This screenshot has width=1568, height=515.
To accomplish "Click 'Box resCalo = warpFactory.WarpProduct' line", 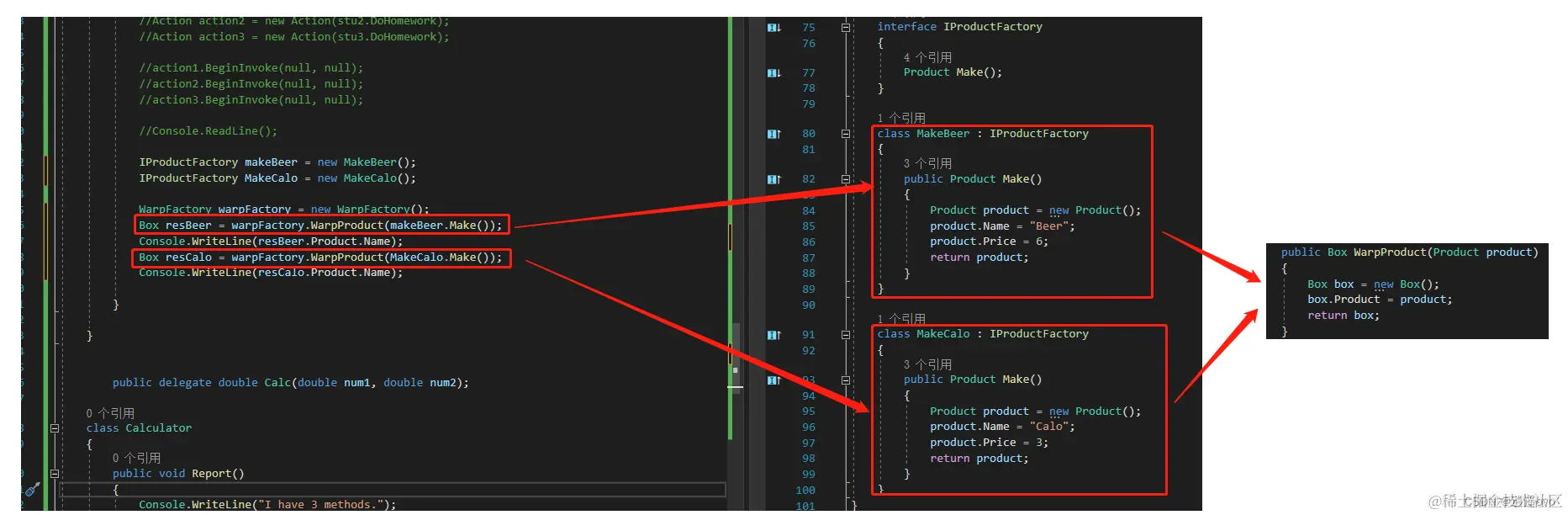I will pos(320,257).
